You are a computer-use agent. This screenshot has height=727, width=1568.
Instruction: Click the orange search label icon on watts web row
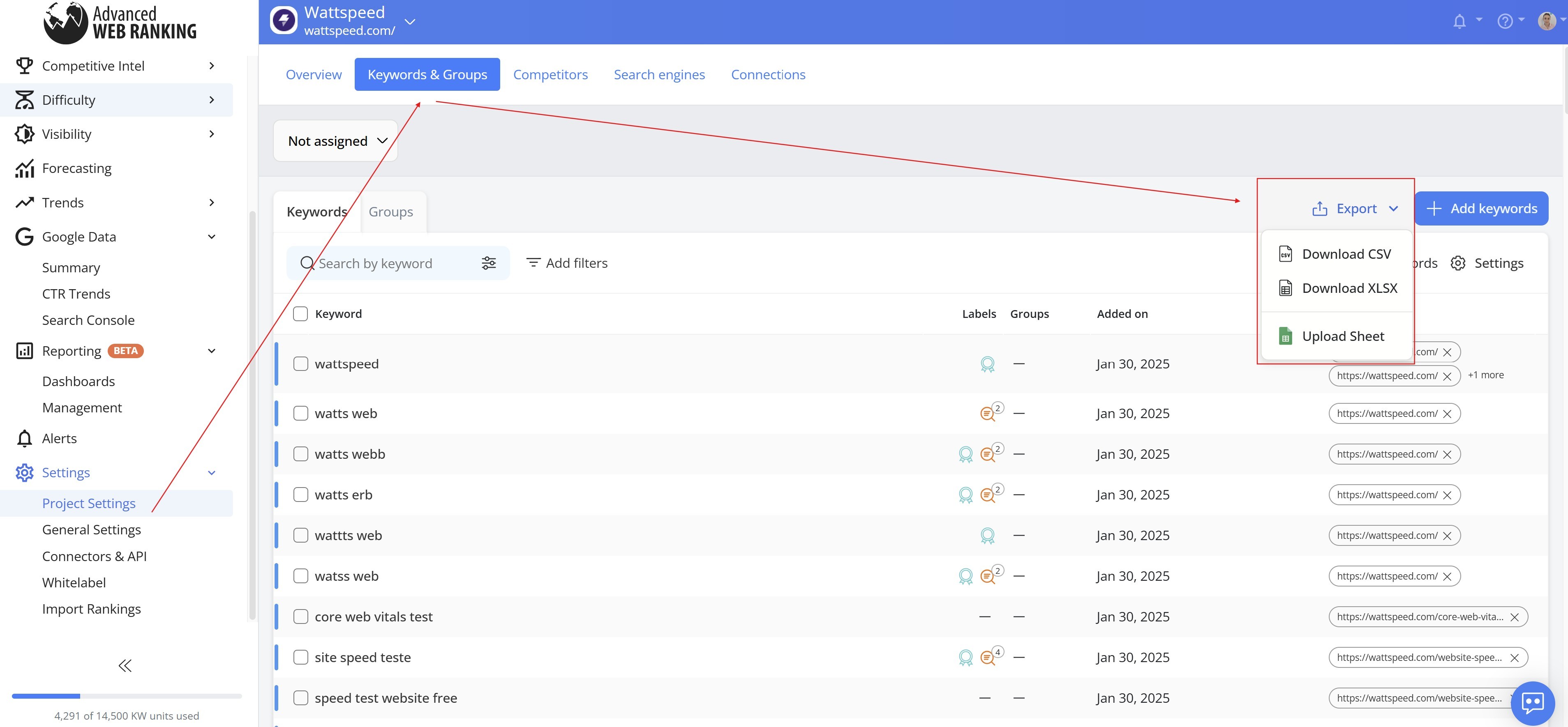(x=987, y=414)
